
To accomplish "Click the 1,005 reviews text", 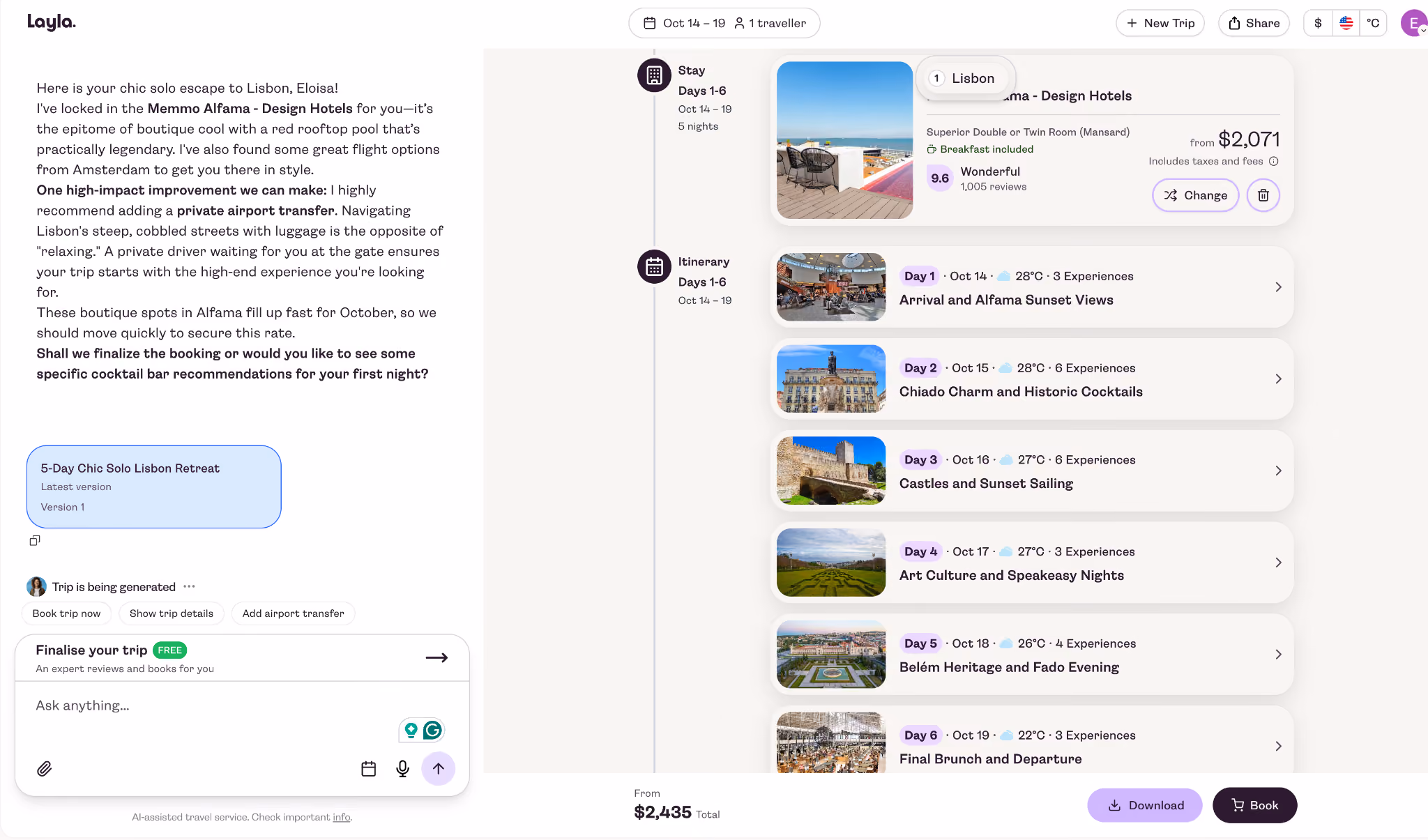I will pos(993,187).
